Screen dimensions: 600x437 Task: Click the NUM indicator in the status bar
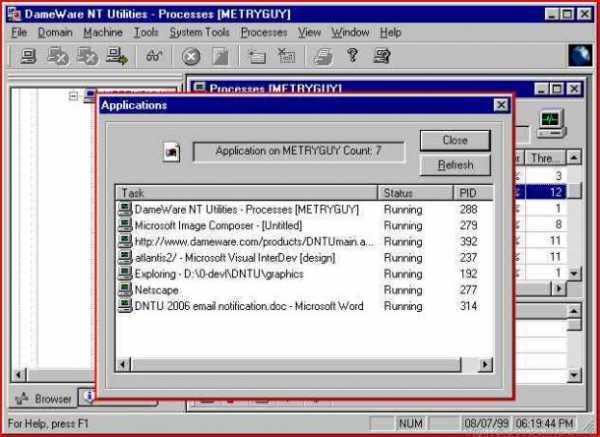(x=411, y=423)
